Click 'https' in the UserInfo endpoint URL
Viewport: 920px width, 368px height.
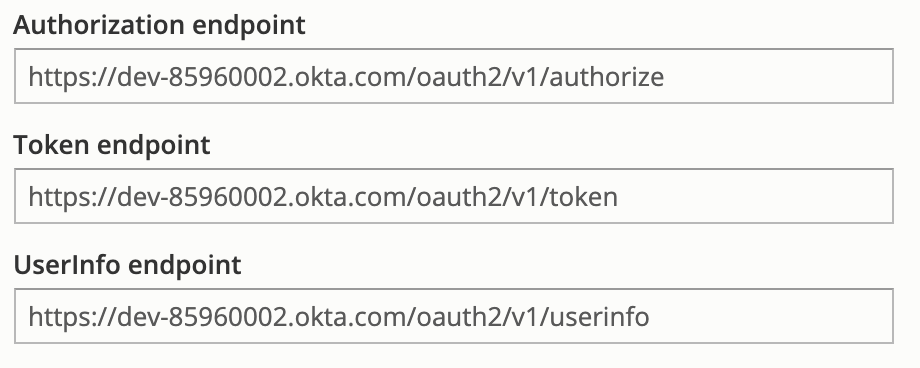click(x=61, y=316)
